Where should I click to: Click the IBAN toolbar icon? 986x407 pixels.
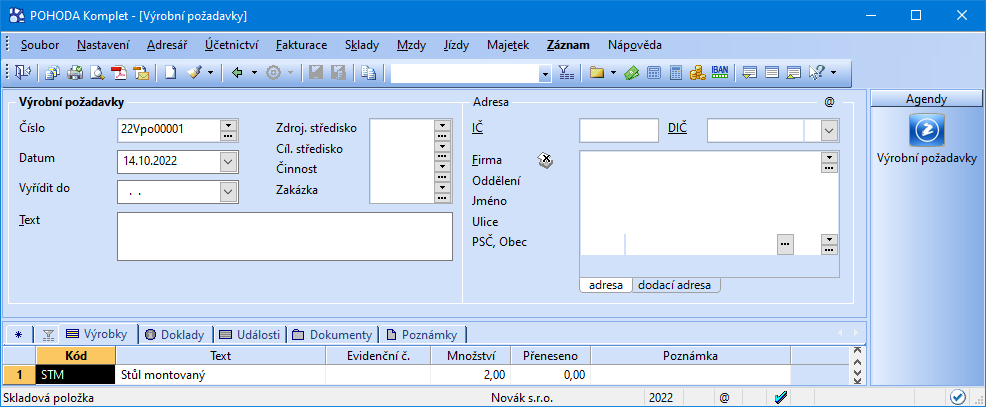click(719, 73)
